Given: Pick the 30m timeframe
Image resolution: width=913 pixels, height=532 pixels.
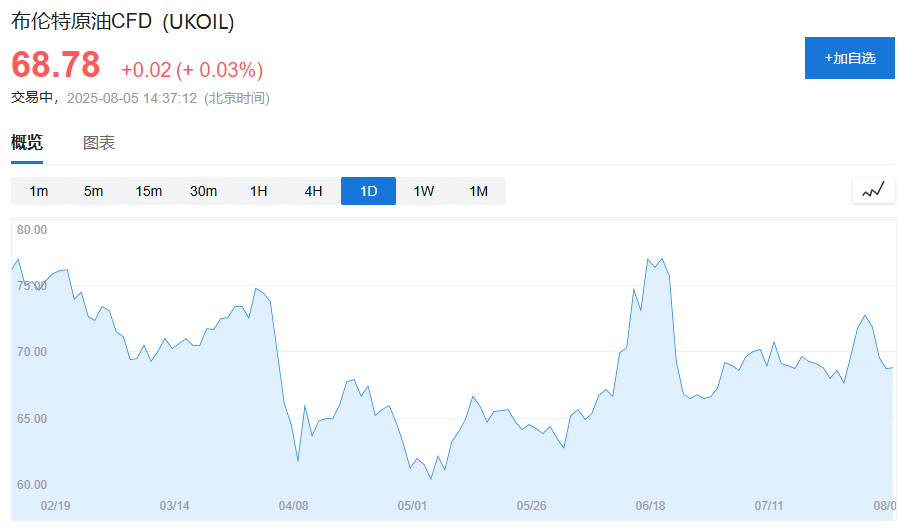Looking at the screenshot, I should pos(203,191).
